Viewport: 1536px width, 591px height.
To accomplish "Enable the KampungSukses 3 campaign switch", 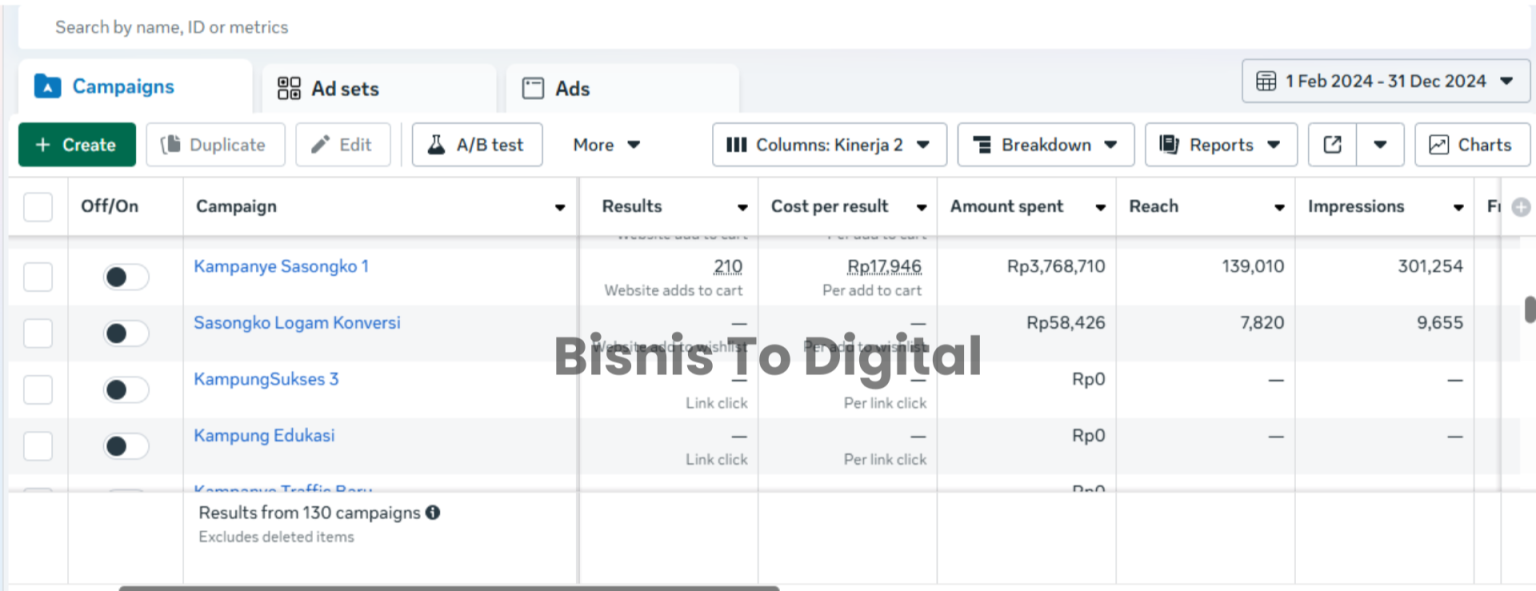I will [x=126, y=389].
